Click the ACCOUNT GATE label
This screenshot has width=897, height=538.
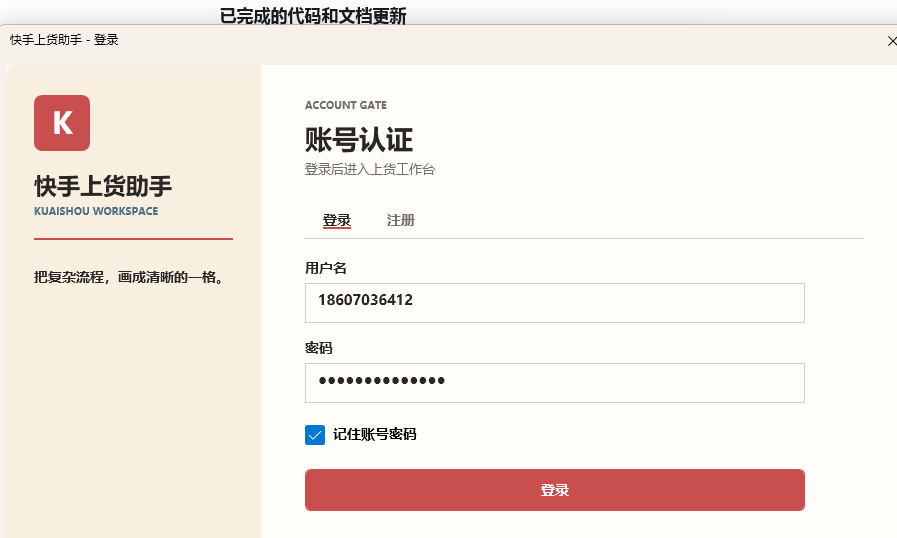click(x=346, y=105)
